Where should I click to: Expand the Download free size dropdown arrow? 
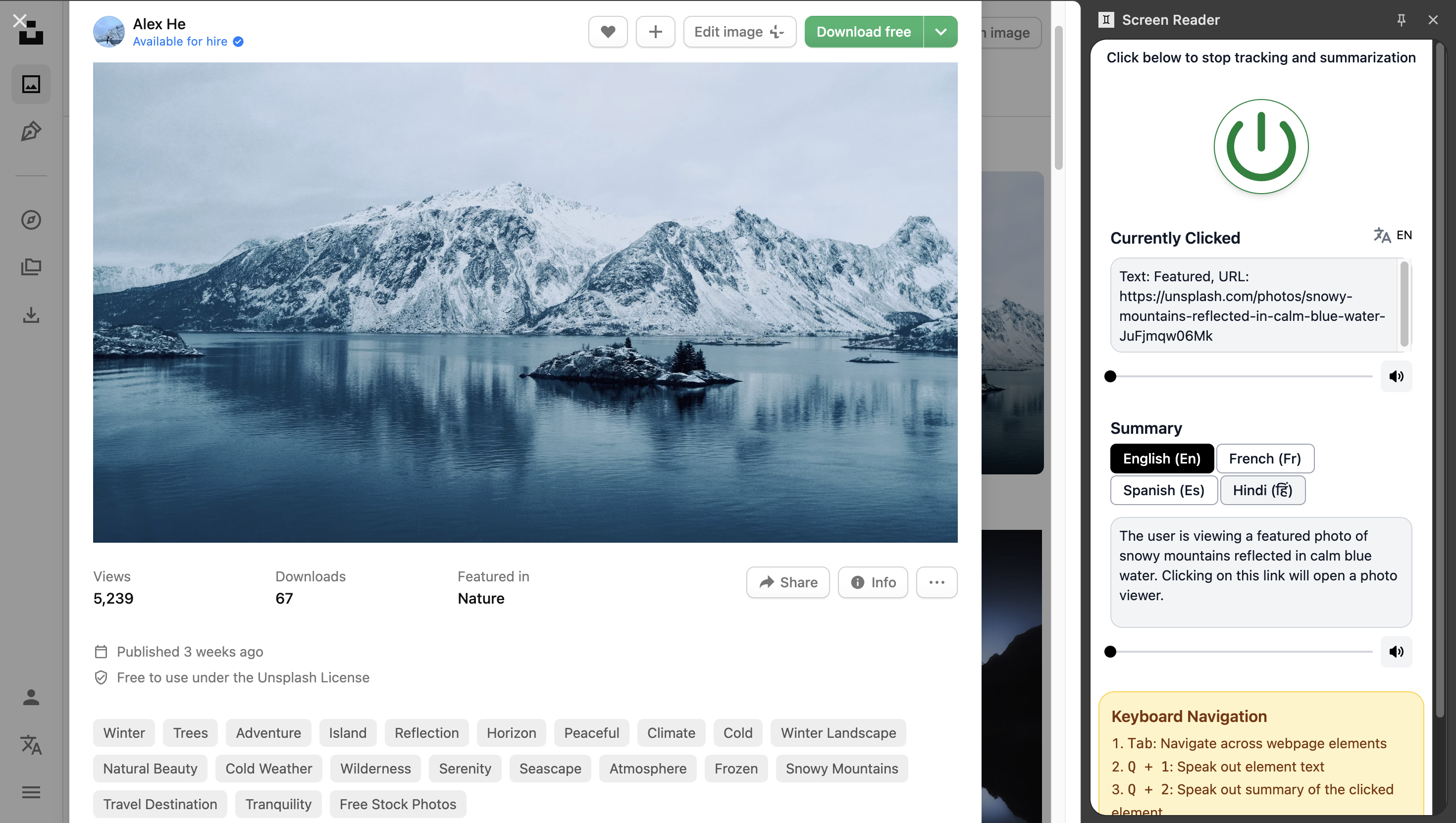[940, 32]
